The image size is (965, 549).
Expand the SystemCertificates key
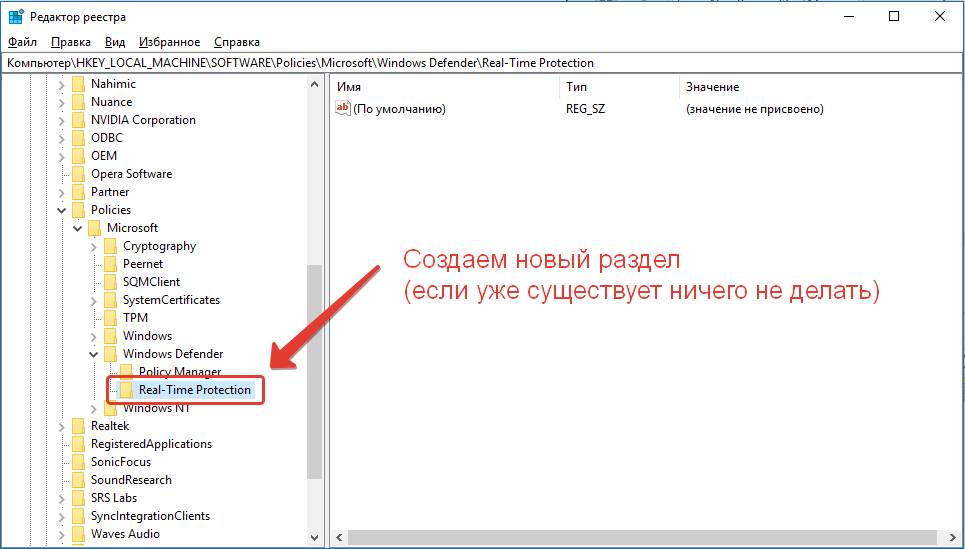94,300
